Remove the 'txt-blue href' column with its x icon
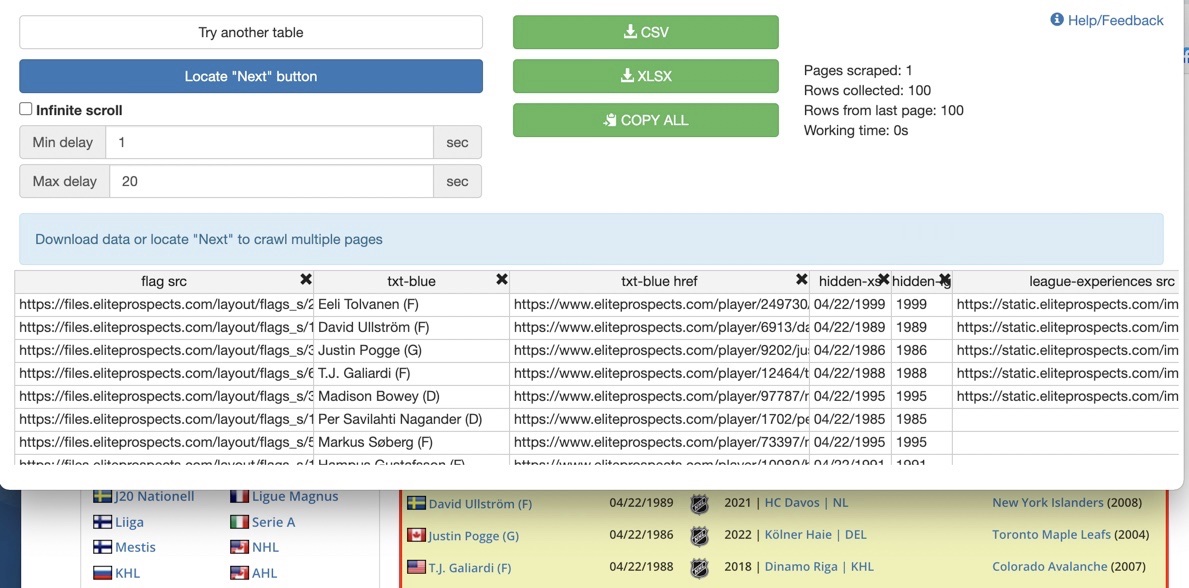The width and height of the screenshot is (1189, 588). pos(800,280)
